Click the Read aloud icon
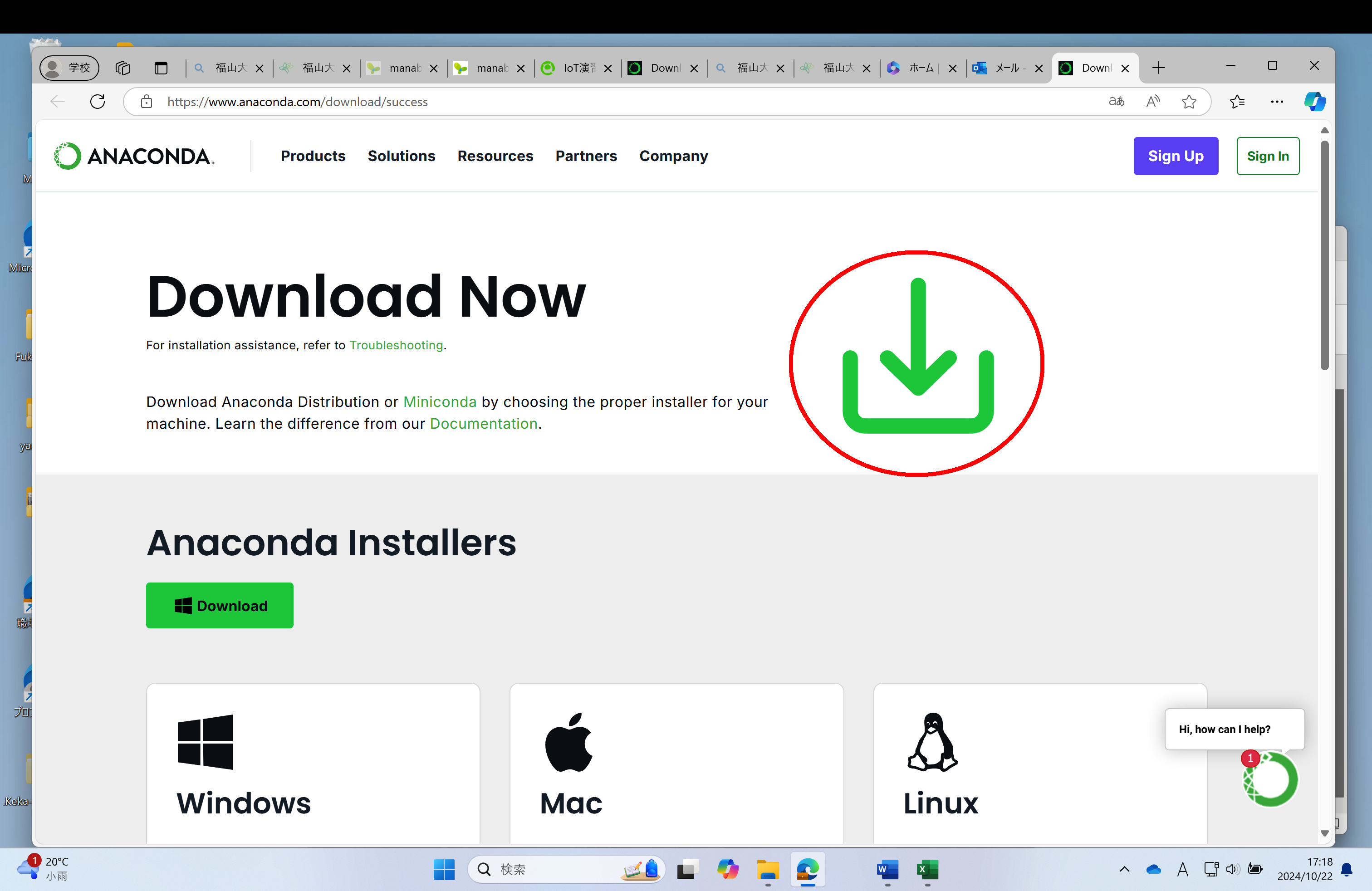Viewport: 1372px width, 891px height. click(1152, 102)
